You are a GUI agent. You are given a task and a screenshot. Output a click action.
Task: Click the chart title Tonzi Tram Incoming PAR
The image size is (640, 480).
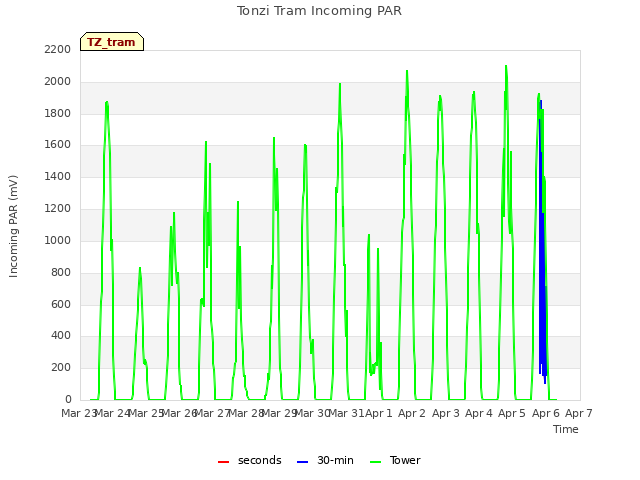pos(319,11)
